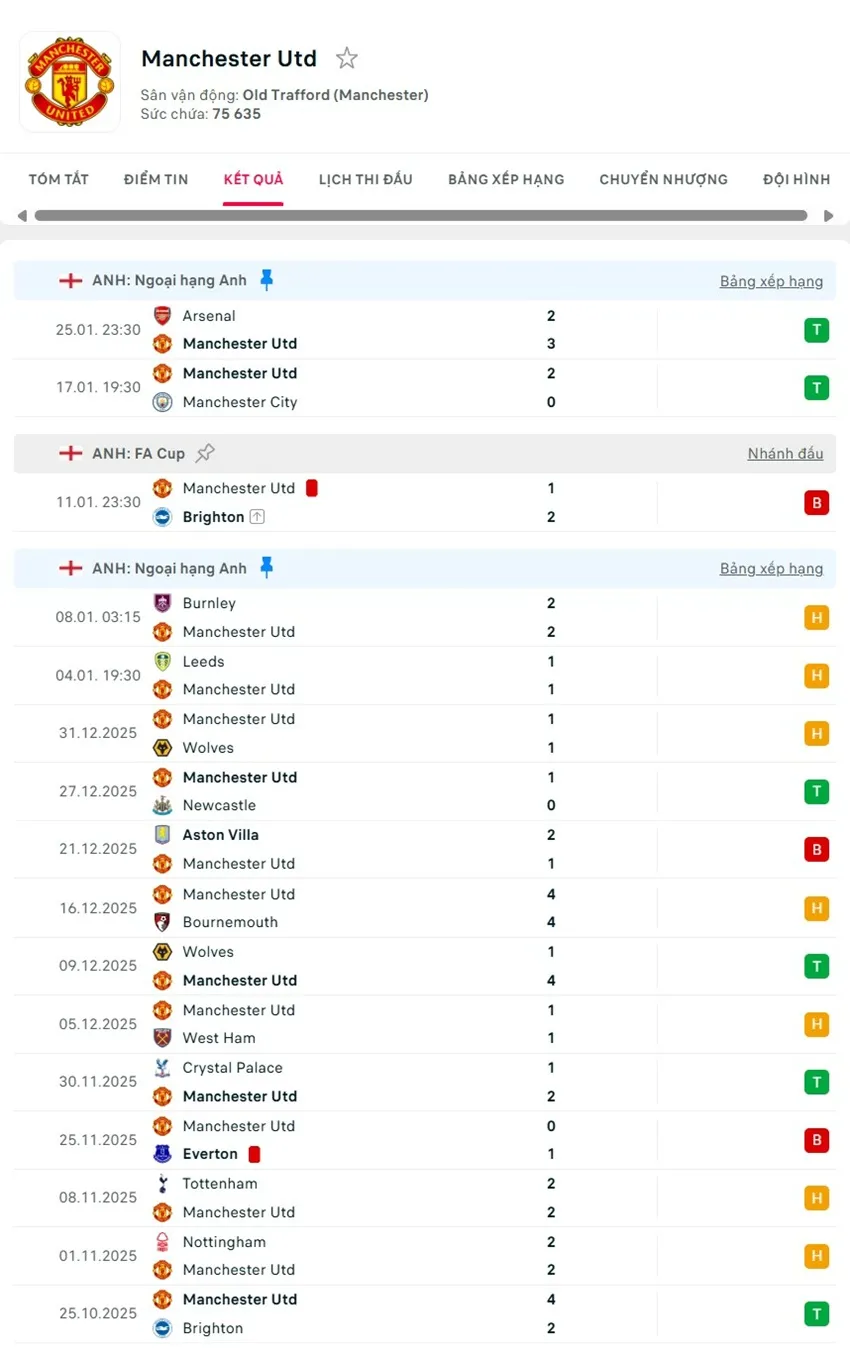The width and height of the screenshot is (850, 1355).
Task: Open the Nhánh đấu bracket link
Action: (x=785, y=453)
